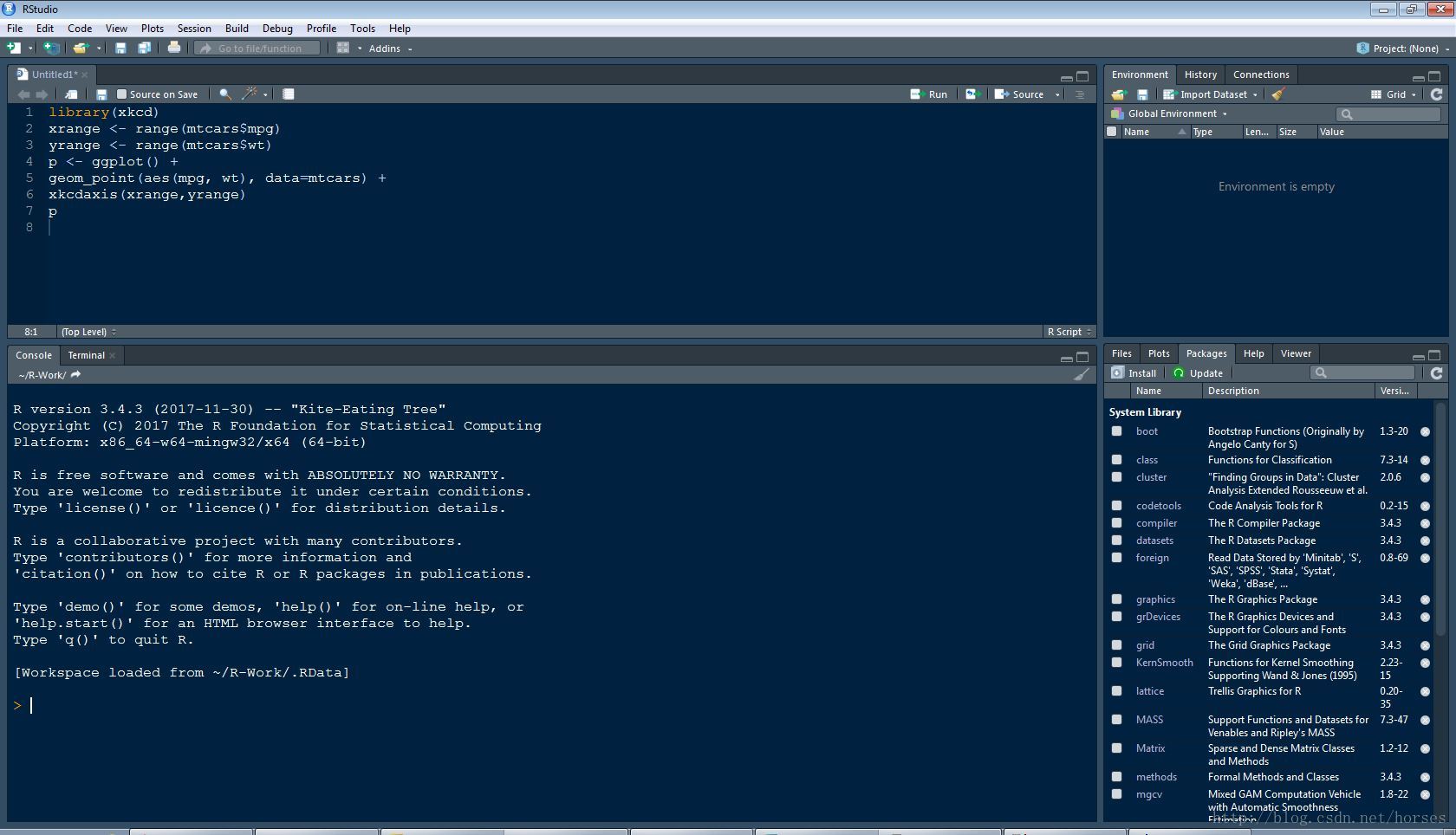Open the Addins dropdown
Image resolution: width=1456 pixels, height=835 pixels.
pyautogui.click(x=390, y=49)
